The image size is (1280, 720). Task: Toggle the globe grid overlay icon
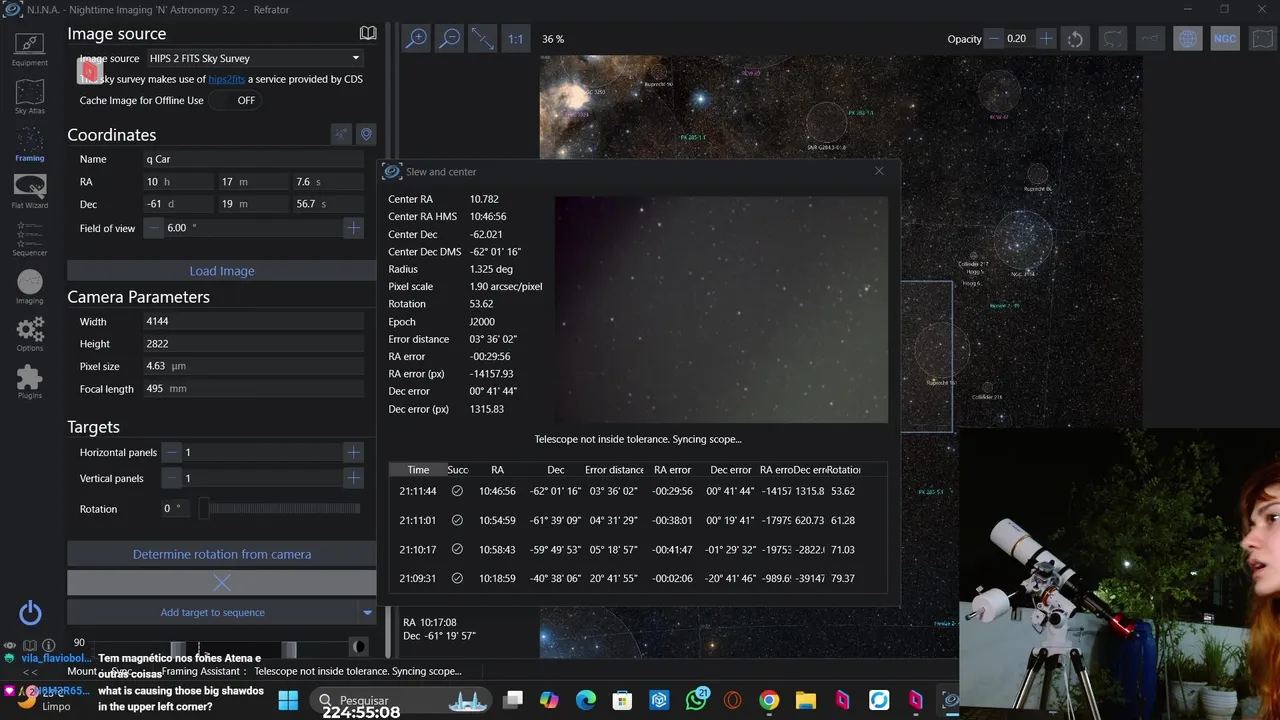point(1188,39)
